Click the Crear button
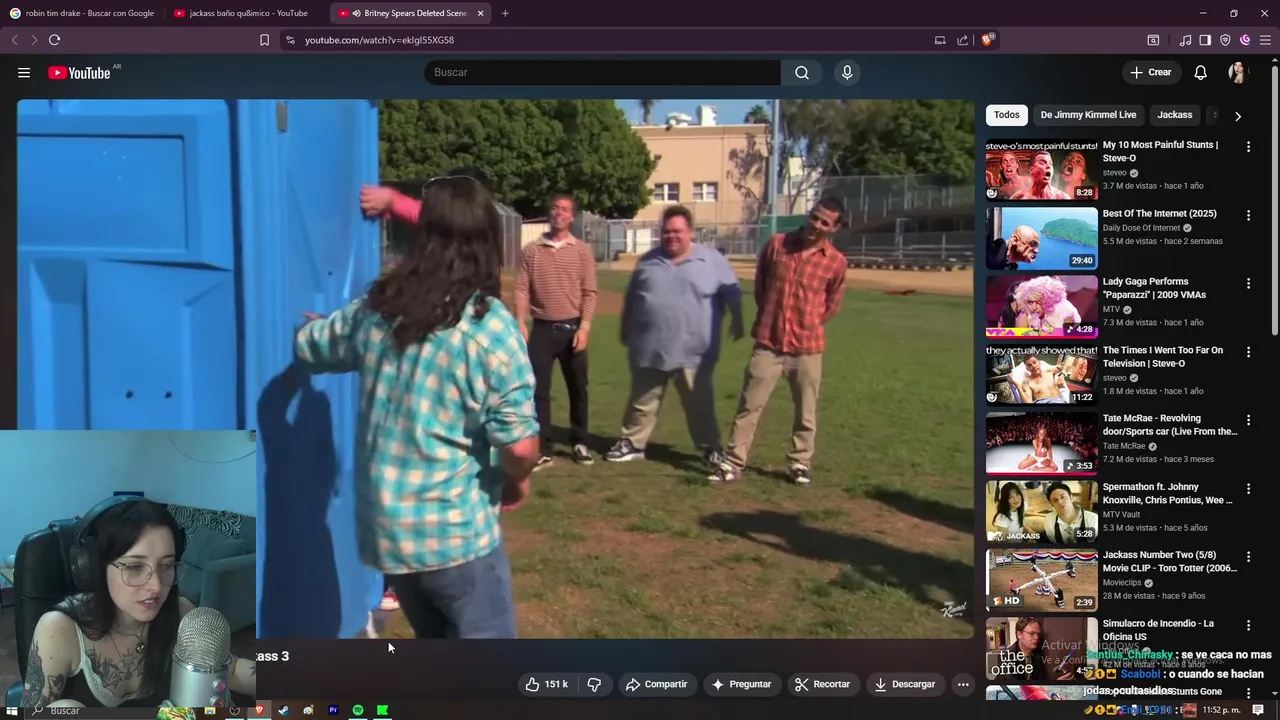1280x720 pixels. tap(1150, 72)
